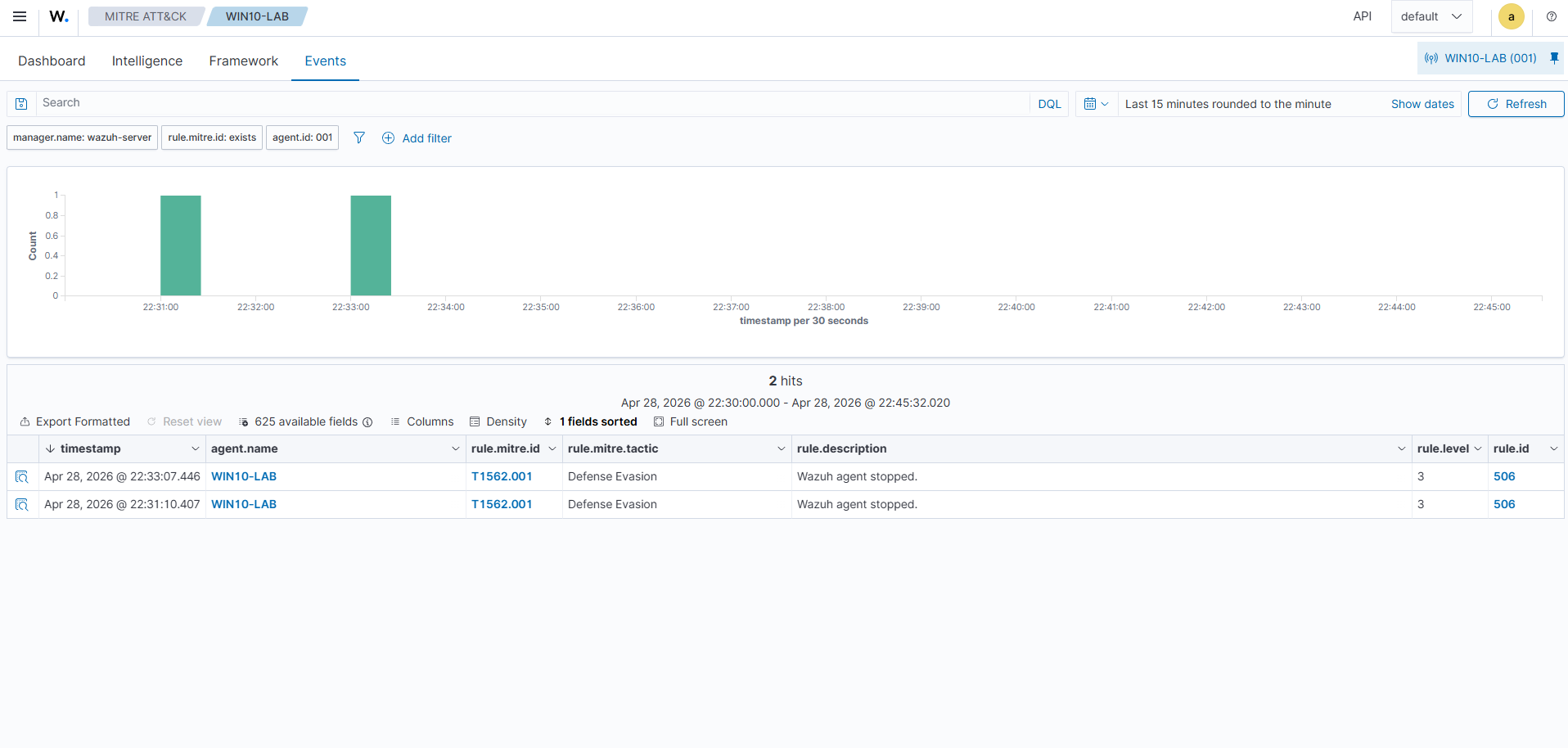Expand rule.mitre.id column header options
Screen dimensions: 1568x748
(x=552, y=448)
